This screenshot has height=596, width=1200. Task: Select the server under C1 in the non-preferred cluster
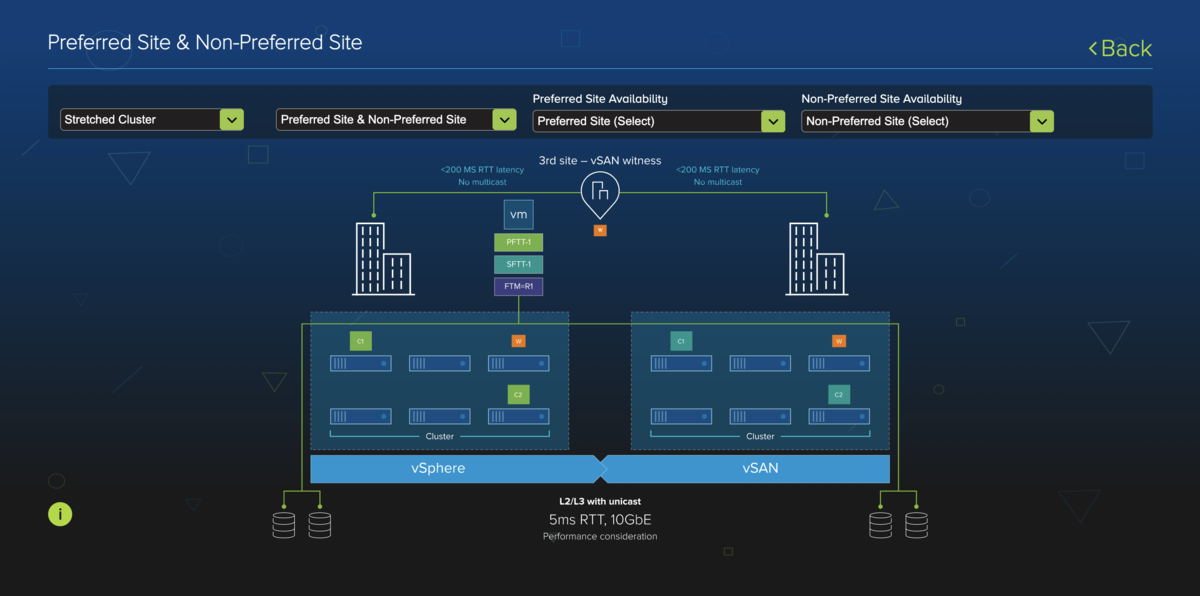coord(681,364)
